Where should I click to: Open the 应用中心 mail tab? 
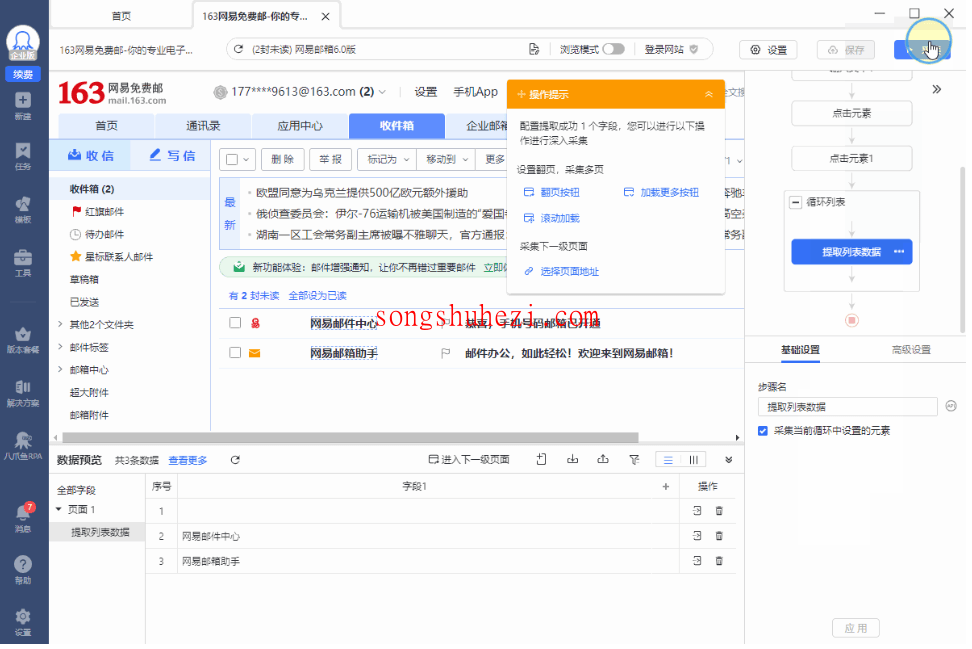pyautogui.click(x=300, y=126)
